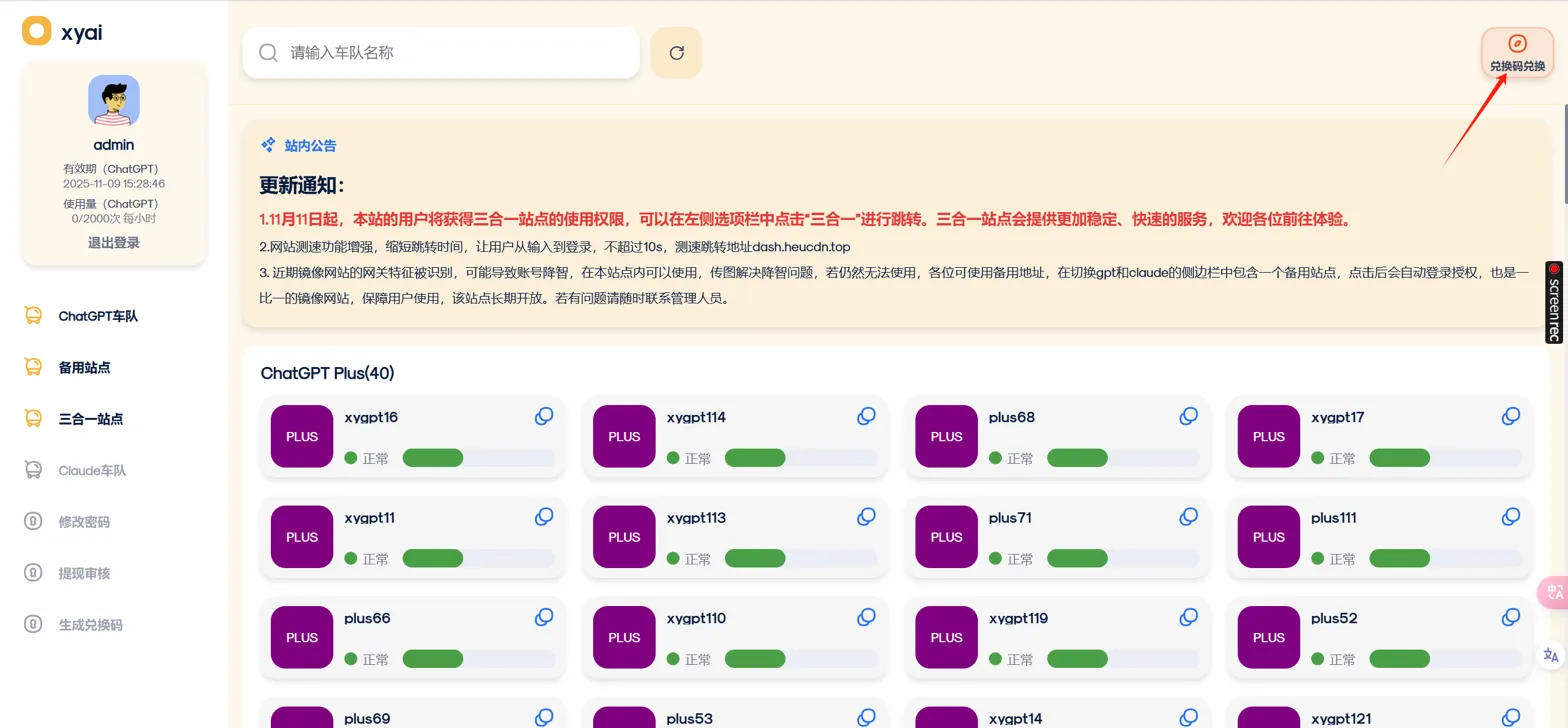Click the chat icon on xygpt110 card
The image size is (1568, 728).
click(x=866, y=618)
